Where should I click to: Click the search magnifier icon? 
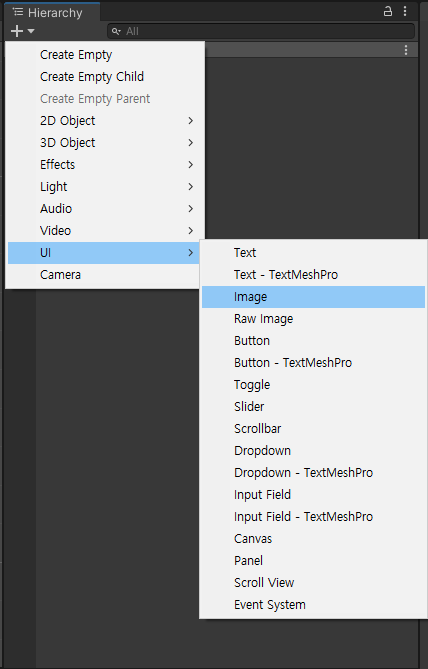pos(116,31)
